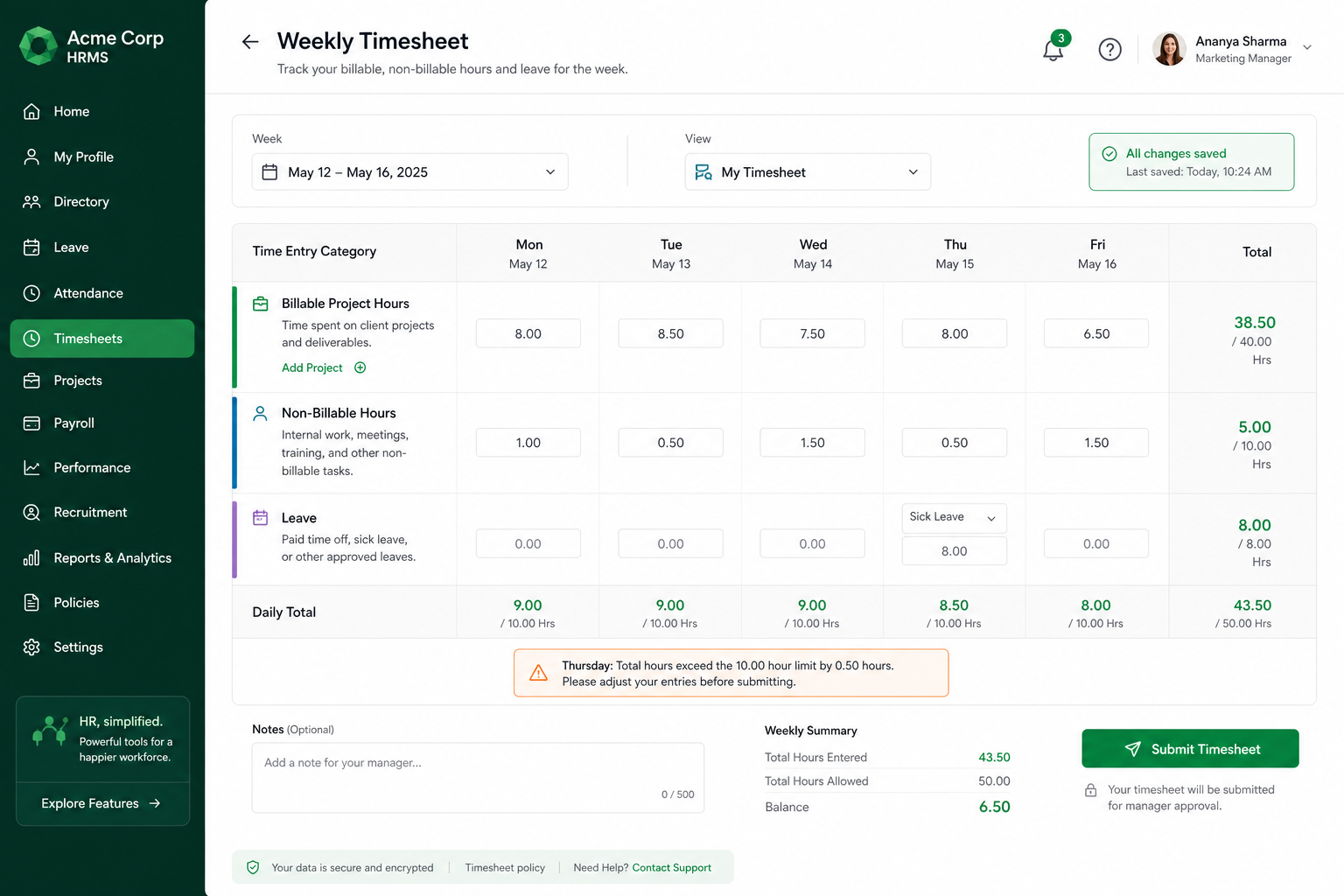This screenshot has height=896, width=1344.
Task: Open Home in the sidebar
Action: point(101,111)
